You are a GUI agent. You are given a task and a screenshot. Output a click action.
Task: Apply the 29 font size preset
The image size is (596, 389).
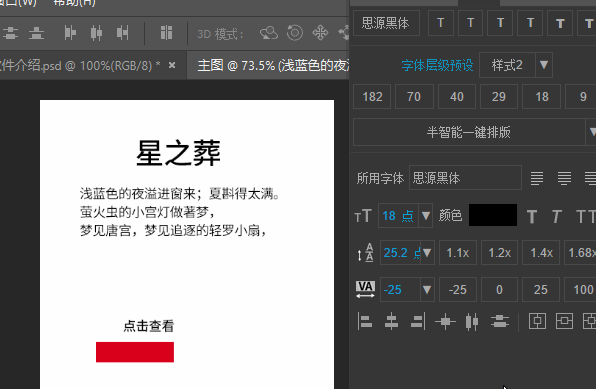tap(499, 97)
